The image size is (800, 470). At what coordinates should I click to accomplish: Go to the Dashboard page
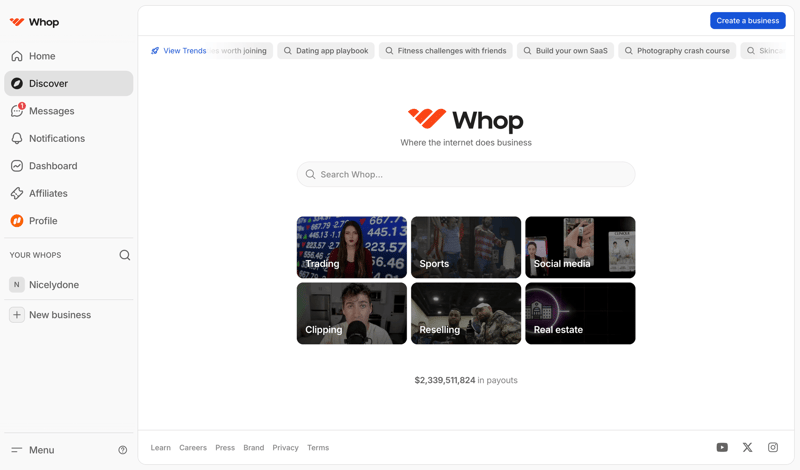click(68, 166)
